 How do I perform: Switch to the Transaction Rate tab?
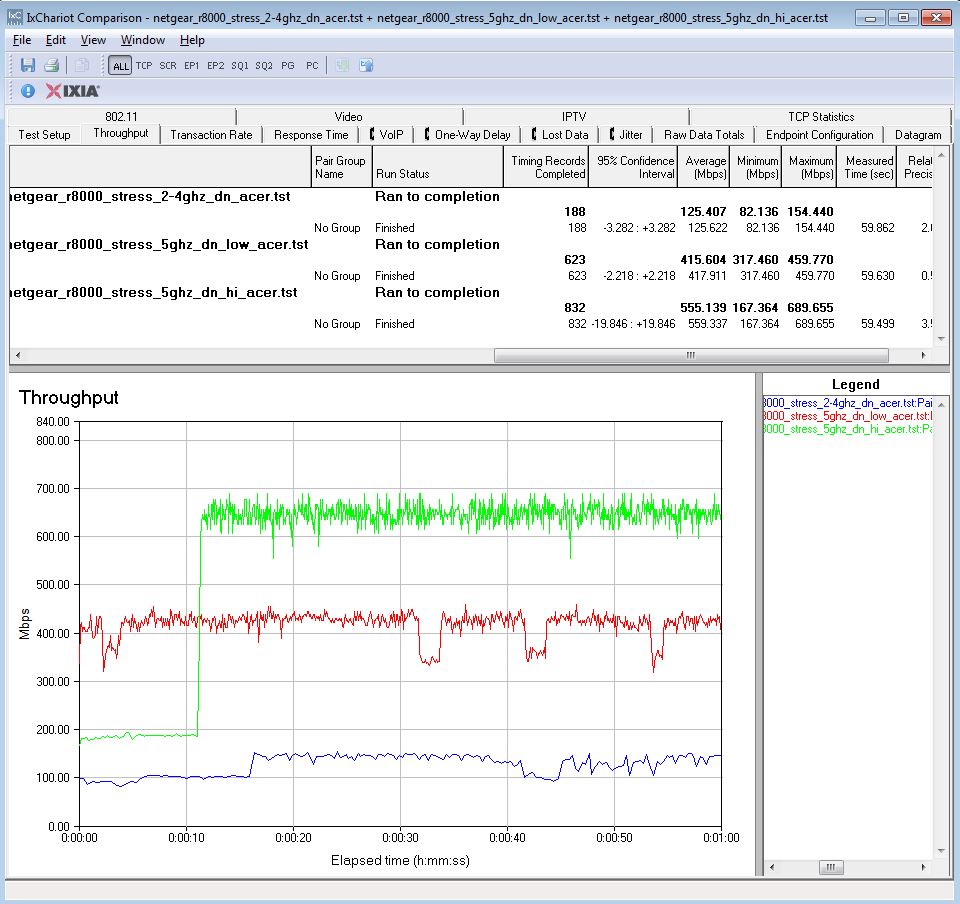(x=211, y=135)
